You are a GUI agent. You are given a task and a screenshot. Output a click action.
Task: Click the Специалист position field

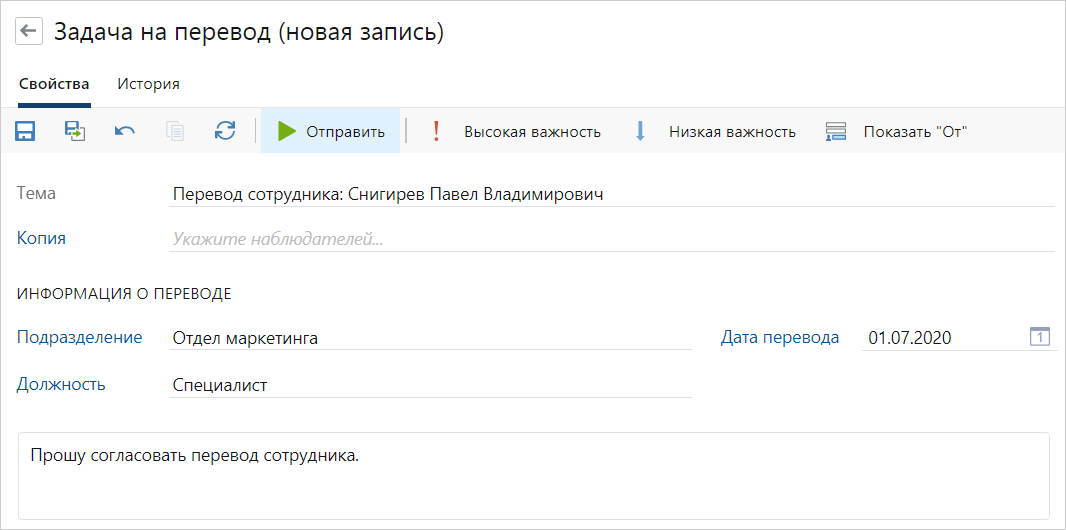[x=430, y=385]
